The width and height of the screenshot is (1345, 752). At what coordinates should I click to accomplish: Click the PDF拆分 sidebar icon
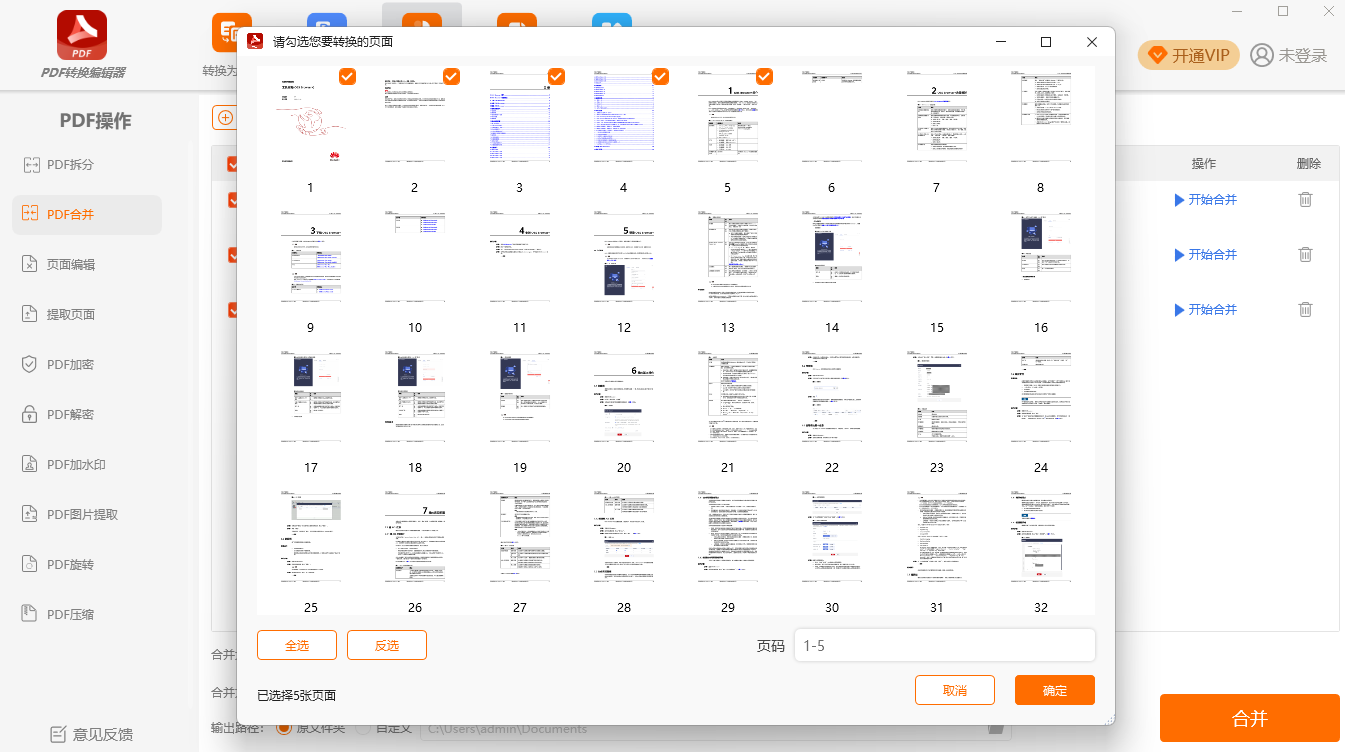31,165
